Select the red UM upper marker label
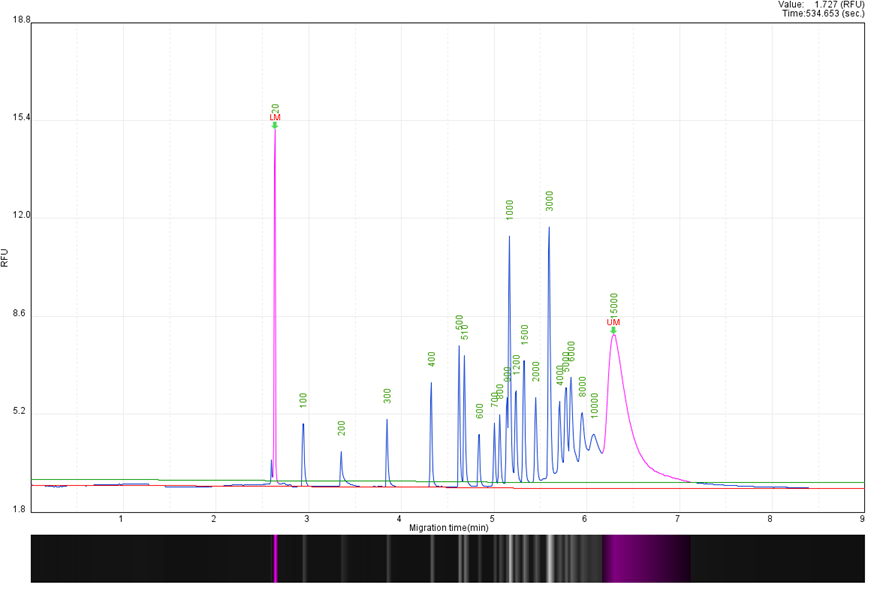 613,322
